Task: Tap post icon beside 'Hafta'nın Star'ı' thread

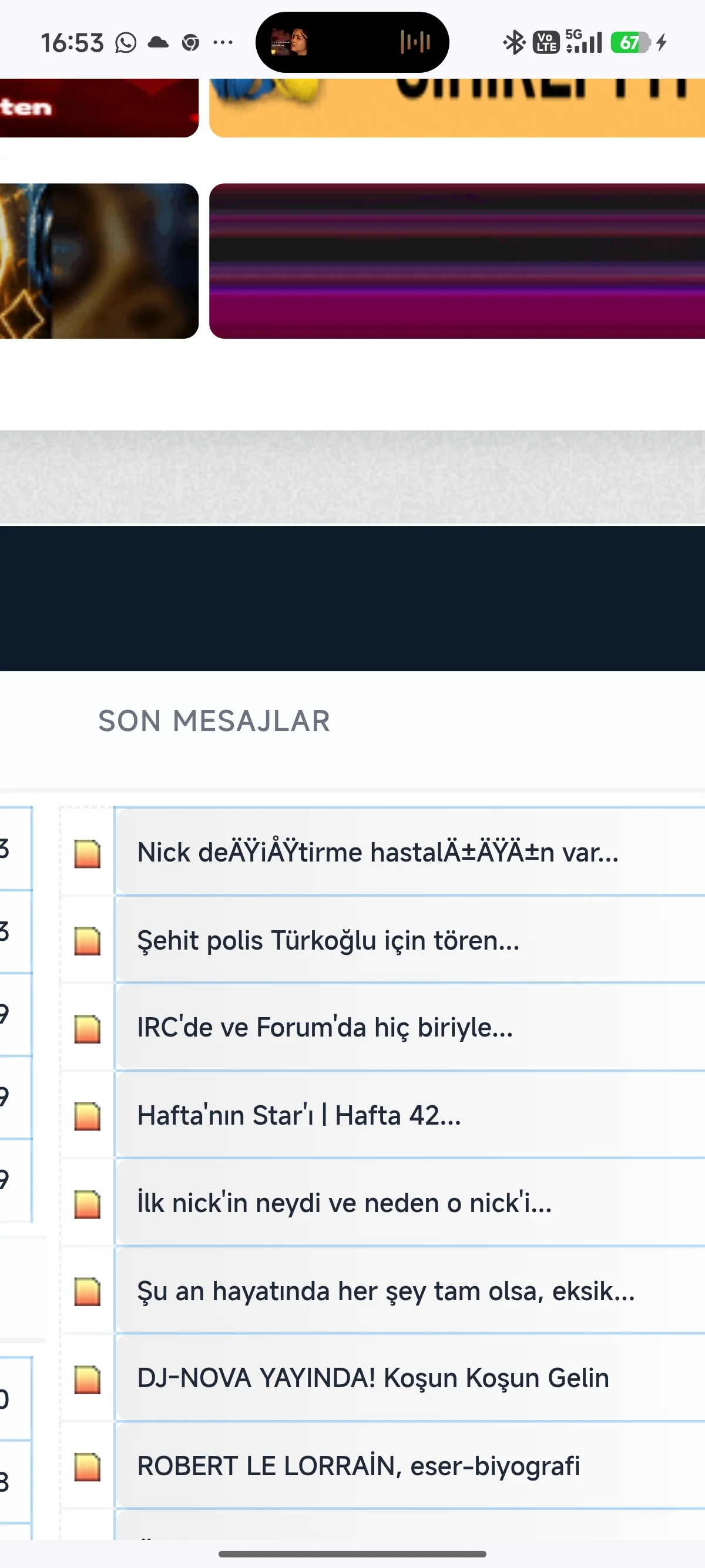Action: tap(87, 1116)
